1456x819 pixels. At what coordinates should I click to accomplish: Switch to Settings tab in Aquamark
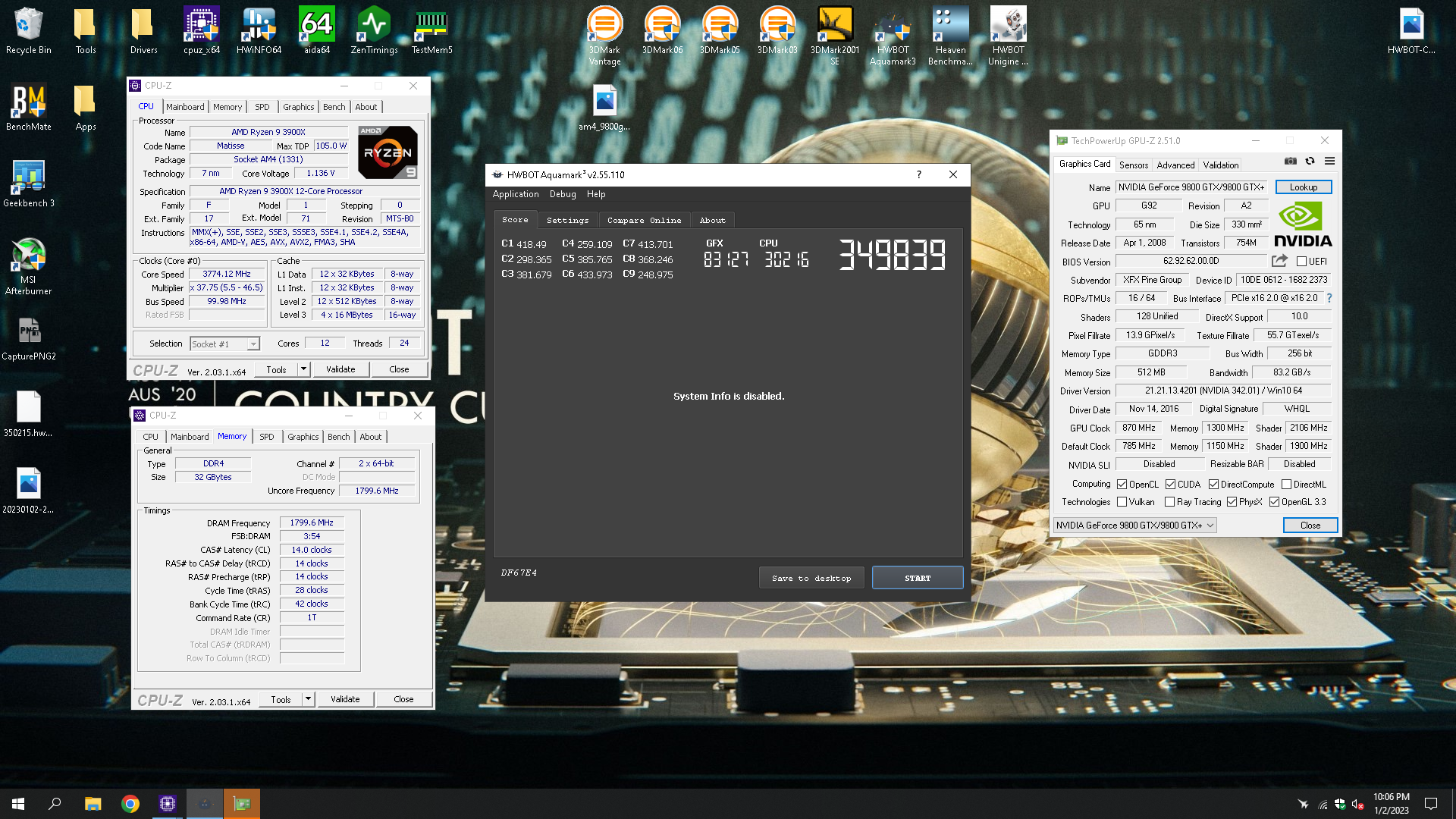[x=567, y=220]
